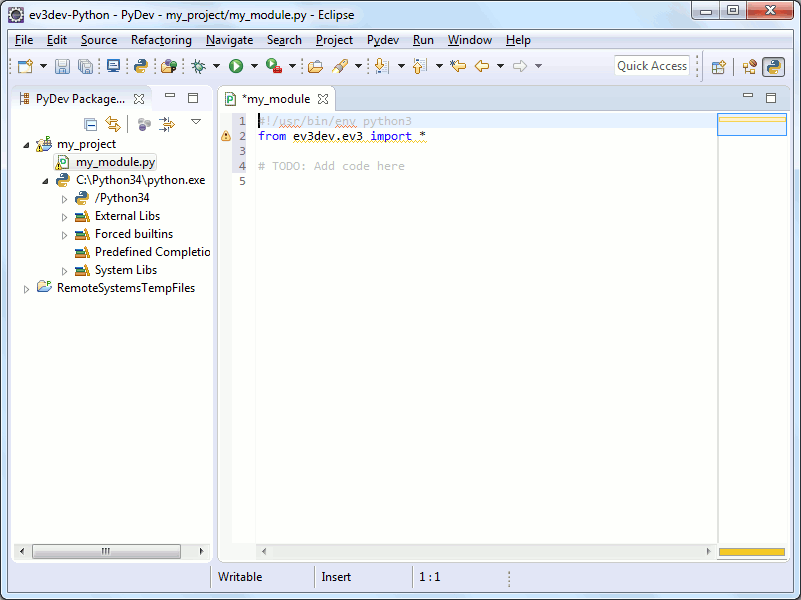Viewport: 801px width, 600px height.
Task: Click the Package Explorer arrows toolbar icon
Action: click(x=167, y=124)
